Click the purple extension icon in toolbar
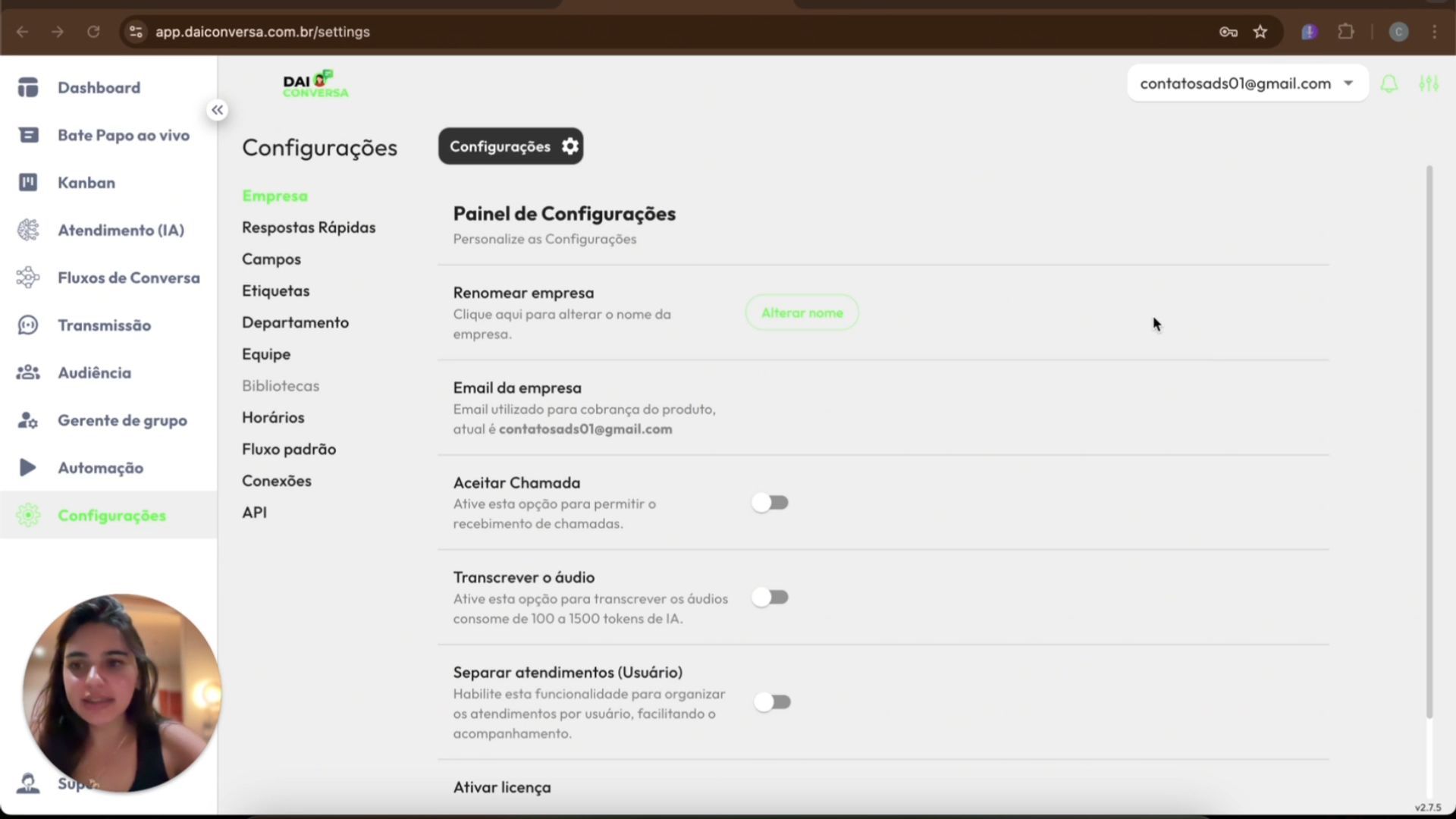 pyautogui.click(x=1310, y=32)
